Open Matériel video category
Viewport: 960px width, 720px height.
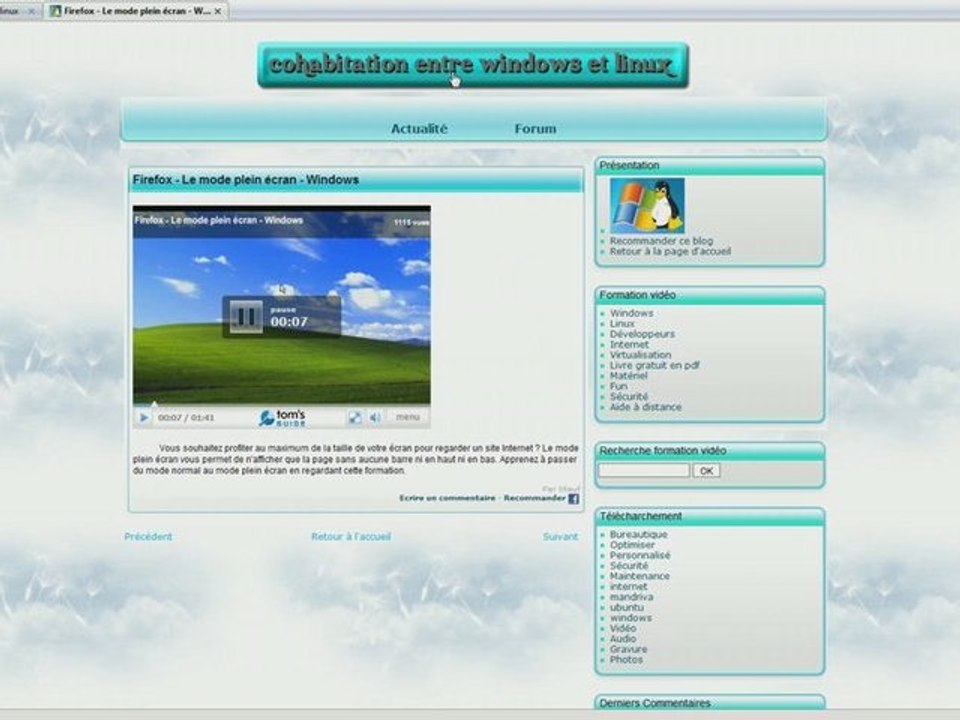[628, 375]
